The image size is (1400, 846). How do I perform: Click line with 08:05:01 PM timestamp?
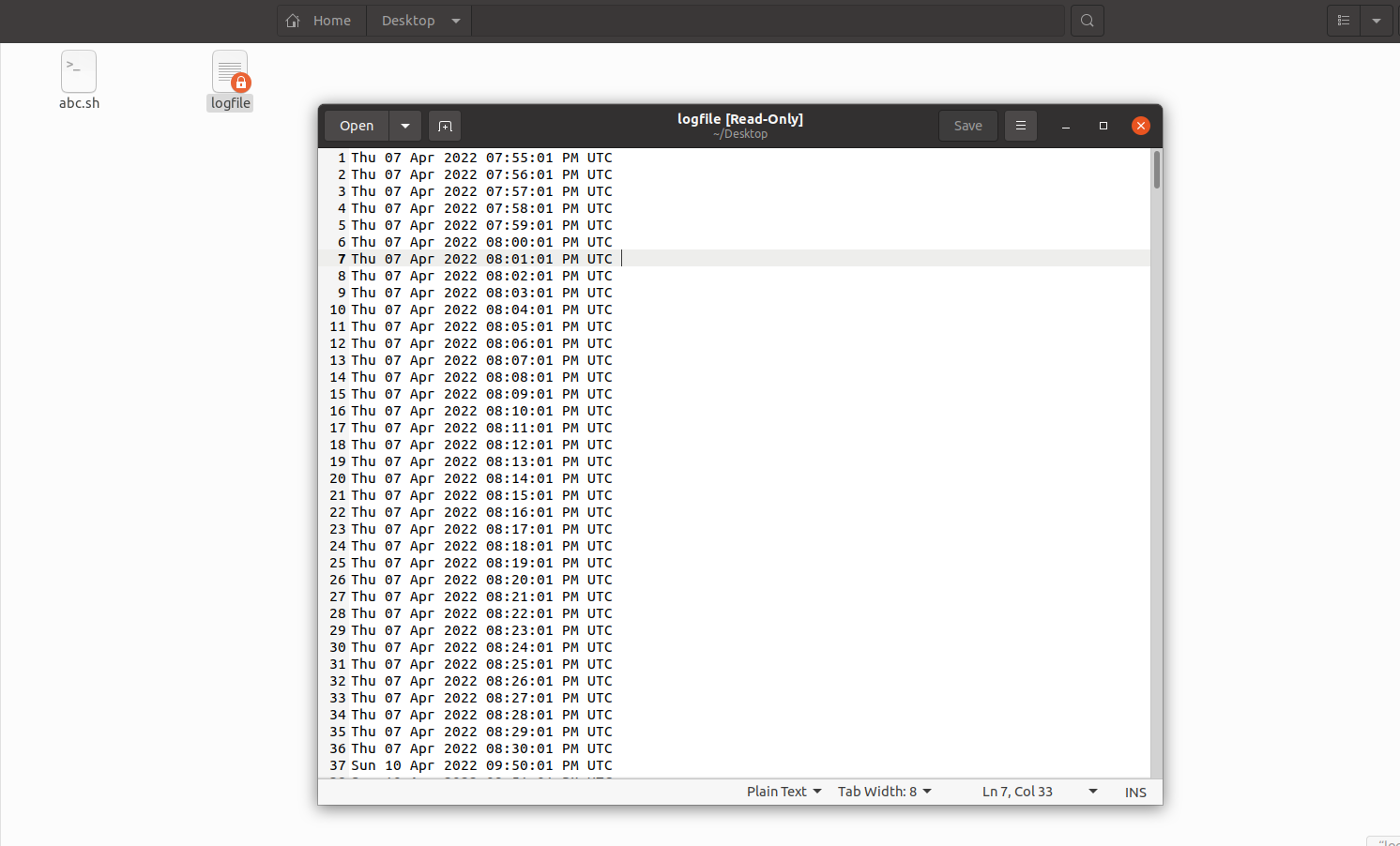(481, 326)
